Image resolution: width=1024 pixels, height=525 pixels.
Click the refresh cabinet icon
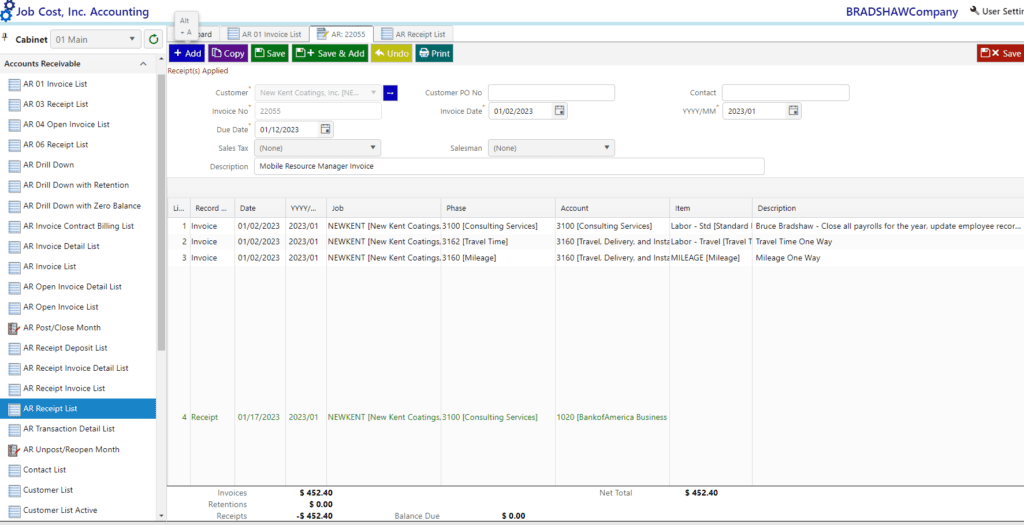point(153,39)
